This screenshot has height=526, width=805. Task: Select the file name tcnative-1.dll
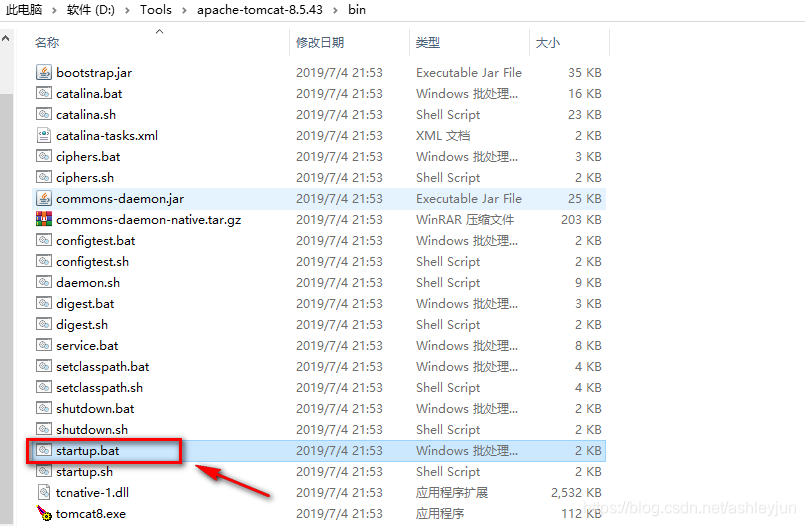point(92,493)
